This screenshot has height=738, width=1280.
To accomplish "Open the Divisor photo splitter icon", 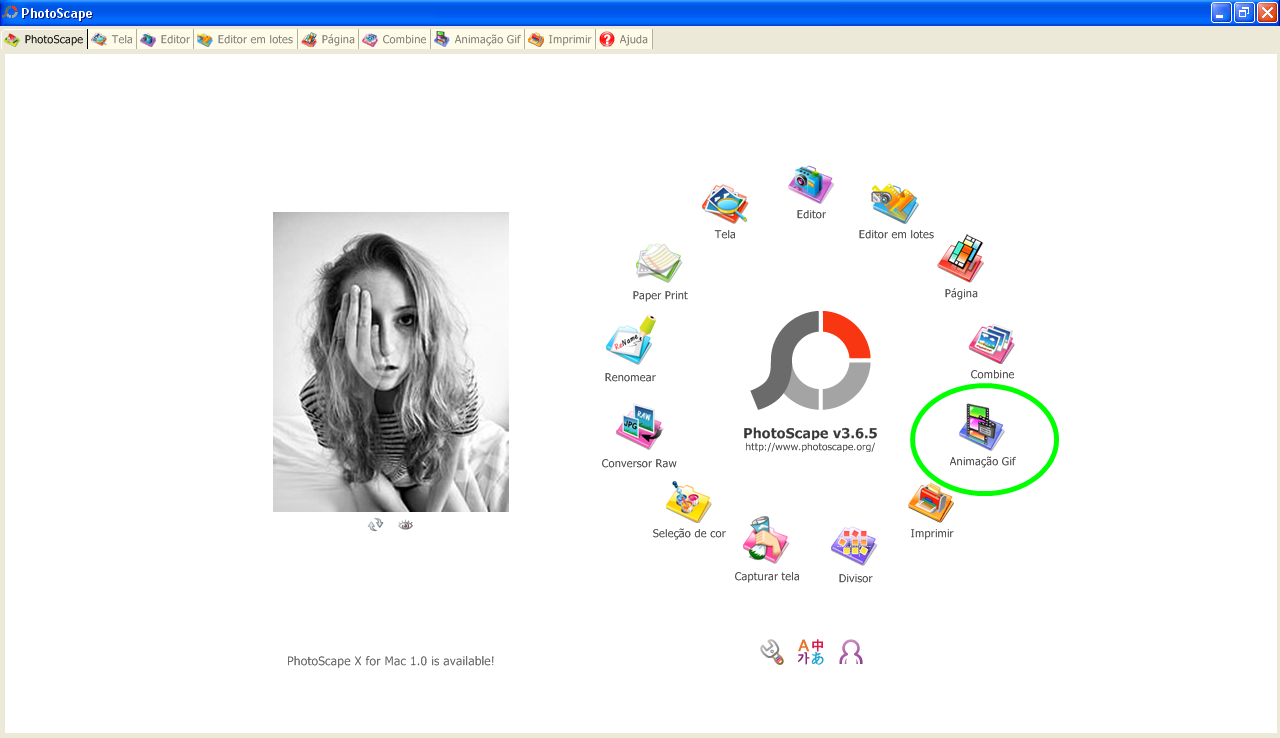I will tap(854, 548).
